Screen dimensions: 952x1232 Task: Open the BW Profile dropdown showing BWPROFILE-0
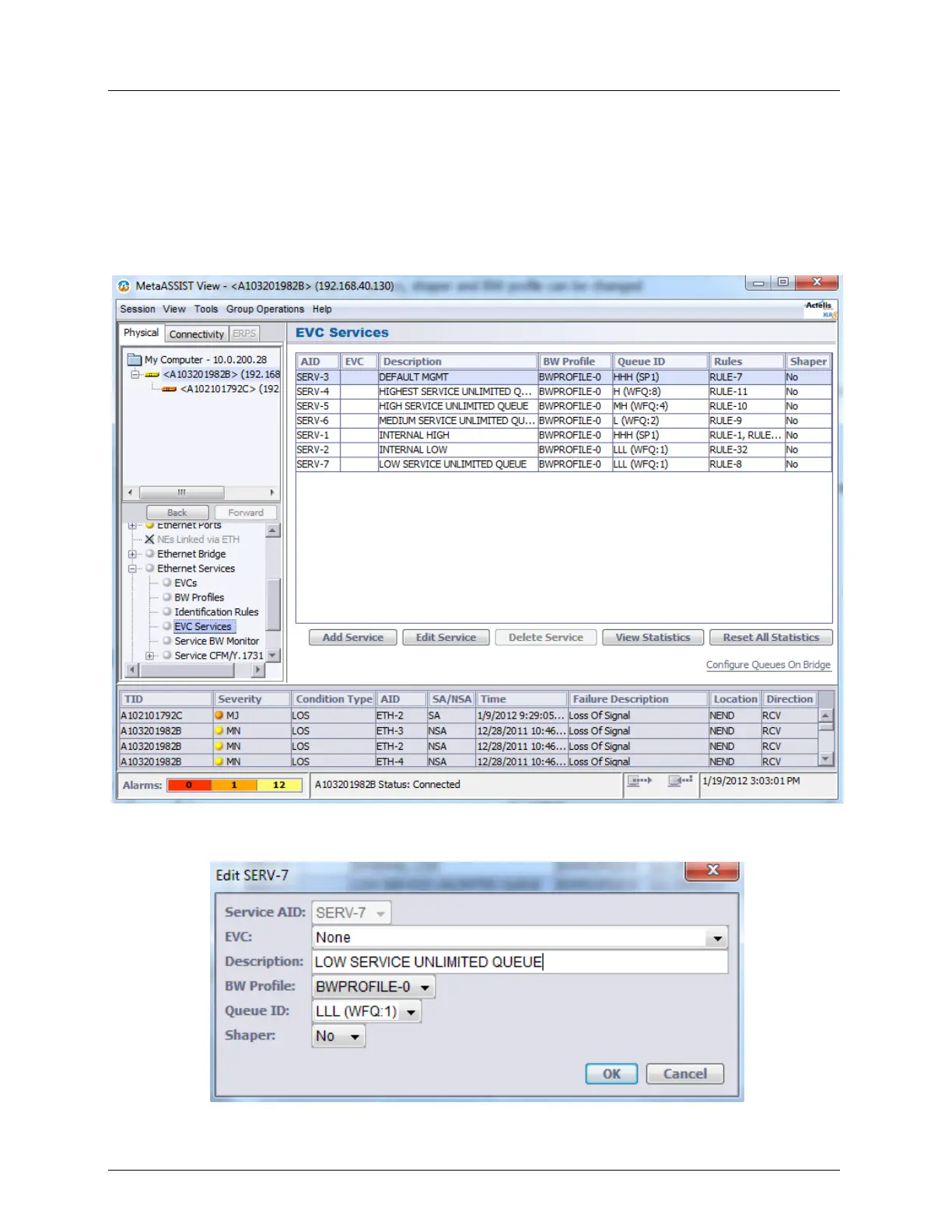click(x=425, y=988)
